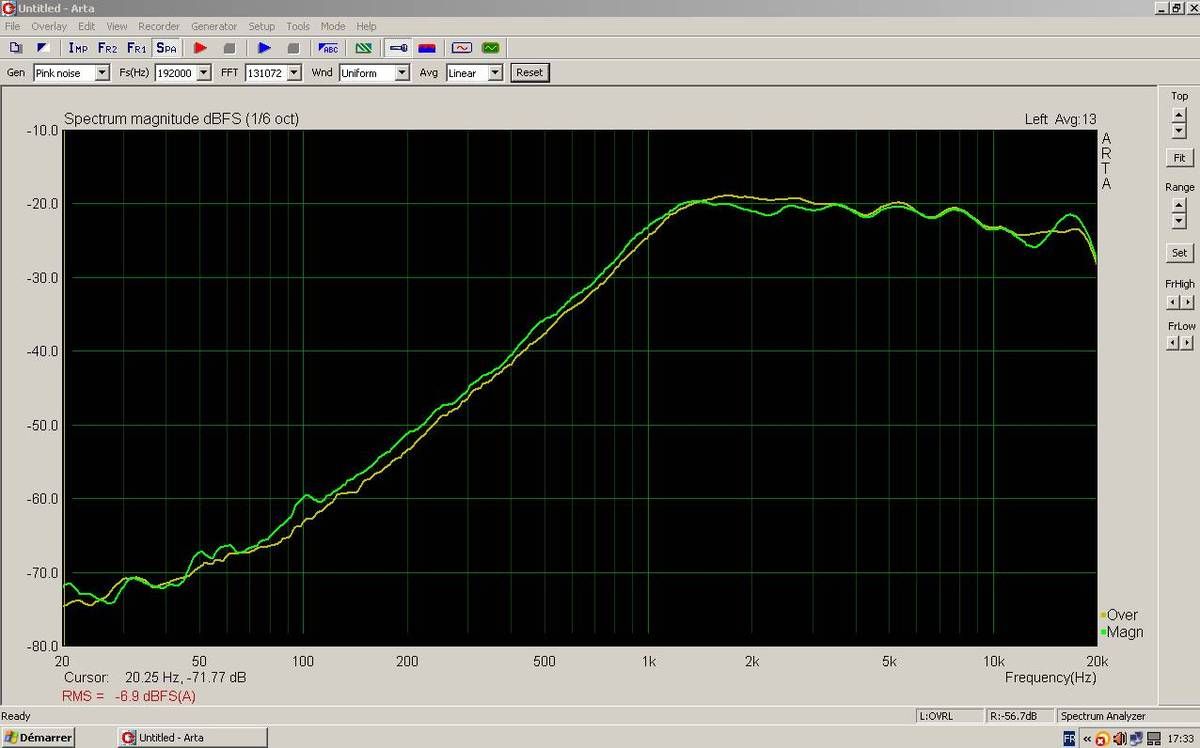Decrease the Range with the down arrow
The height and width of the screenshot is (748, 1200).
coord(1179,221)
